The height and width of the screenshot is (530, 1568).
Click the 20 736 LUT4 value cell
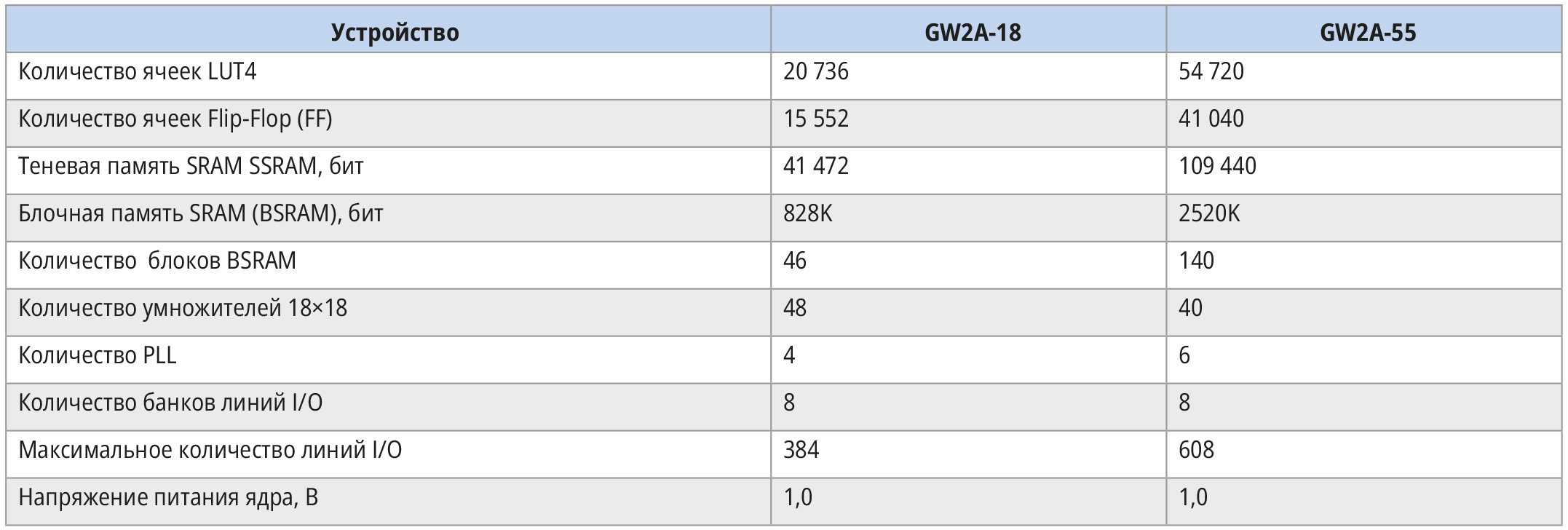coord(816,72)
